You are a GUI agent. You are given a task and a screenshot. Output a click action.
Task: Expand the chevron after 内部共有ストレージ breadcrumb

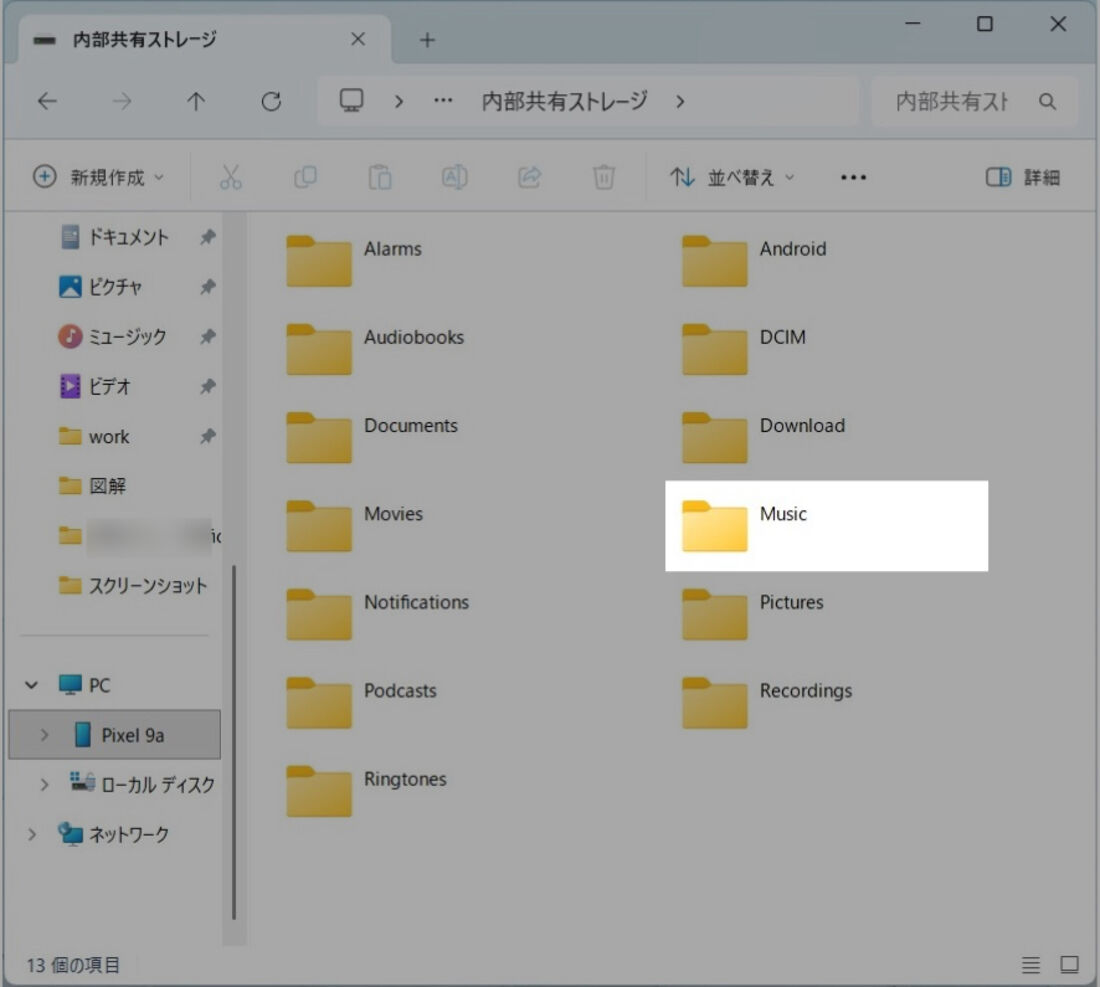point(680,102)
